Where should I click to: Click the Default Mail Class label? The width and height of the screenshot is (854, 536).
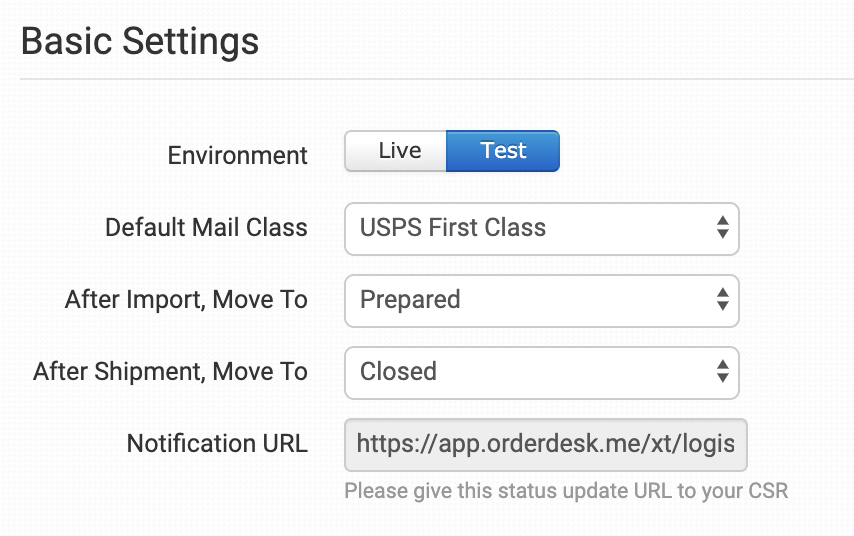206,228
